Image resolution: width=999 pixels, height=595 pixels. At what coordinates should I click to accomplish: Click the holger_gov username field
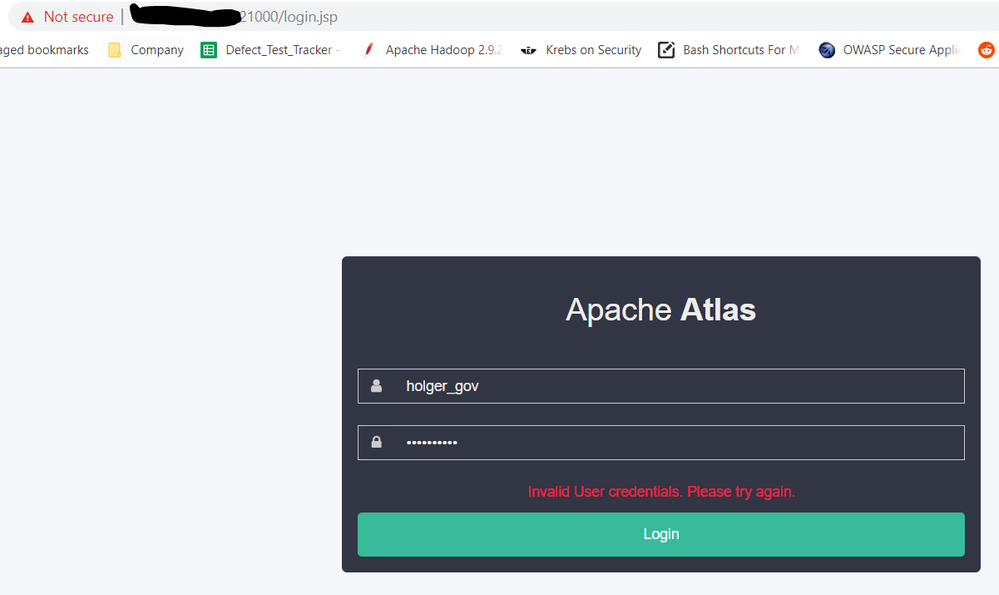[660, 385]
